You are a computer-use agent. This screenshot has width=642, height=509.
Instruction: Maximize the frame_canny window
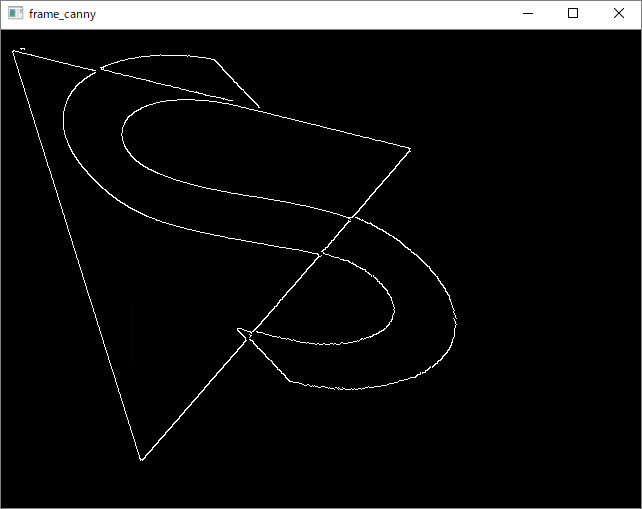573,14
